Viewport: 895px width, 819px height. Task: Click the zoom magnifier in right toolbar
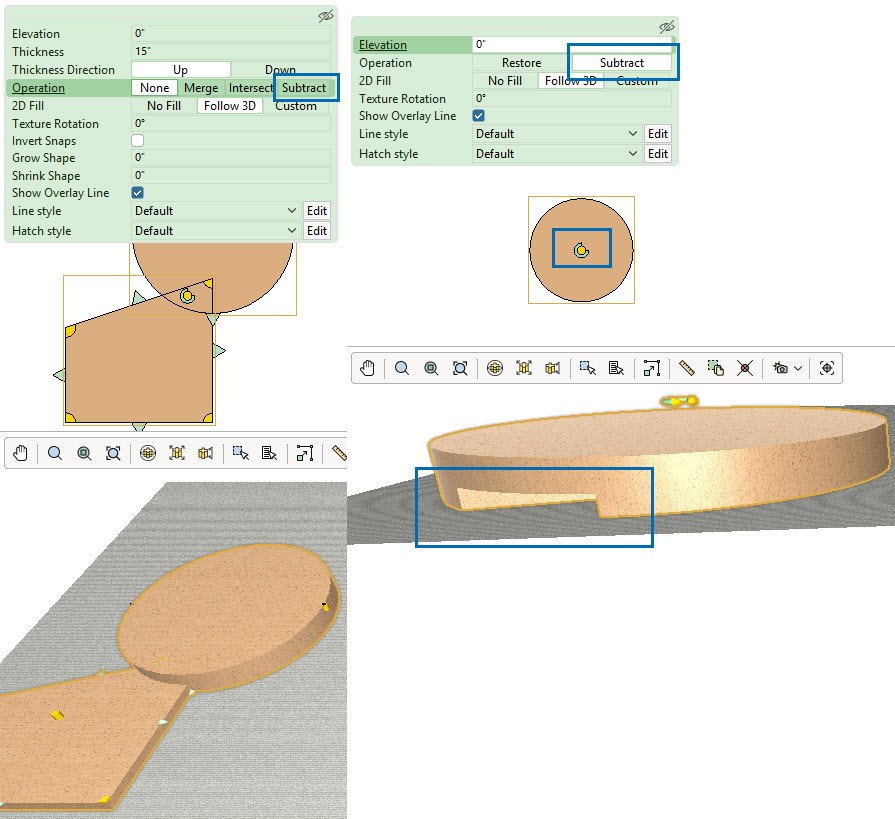[402, 368]
